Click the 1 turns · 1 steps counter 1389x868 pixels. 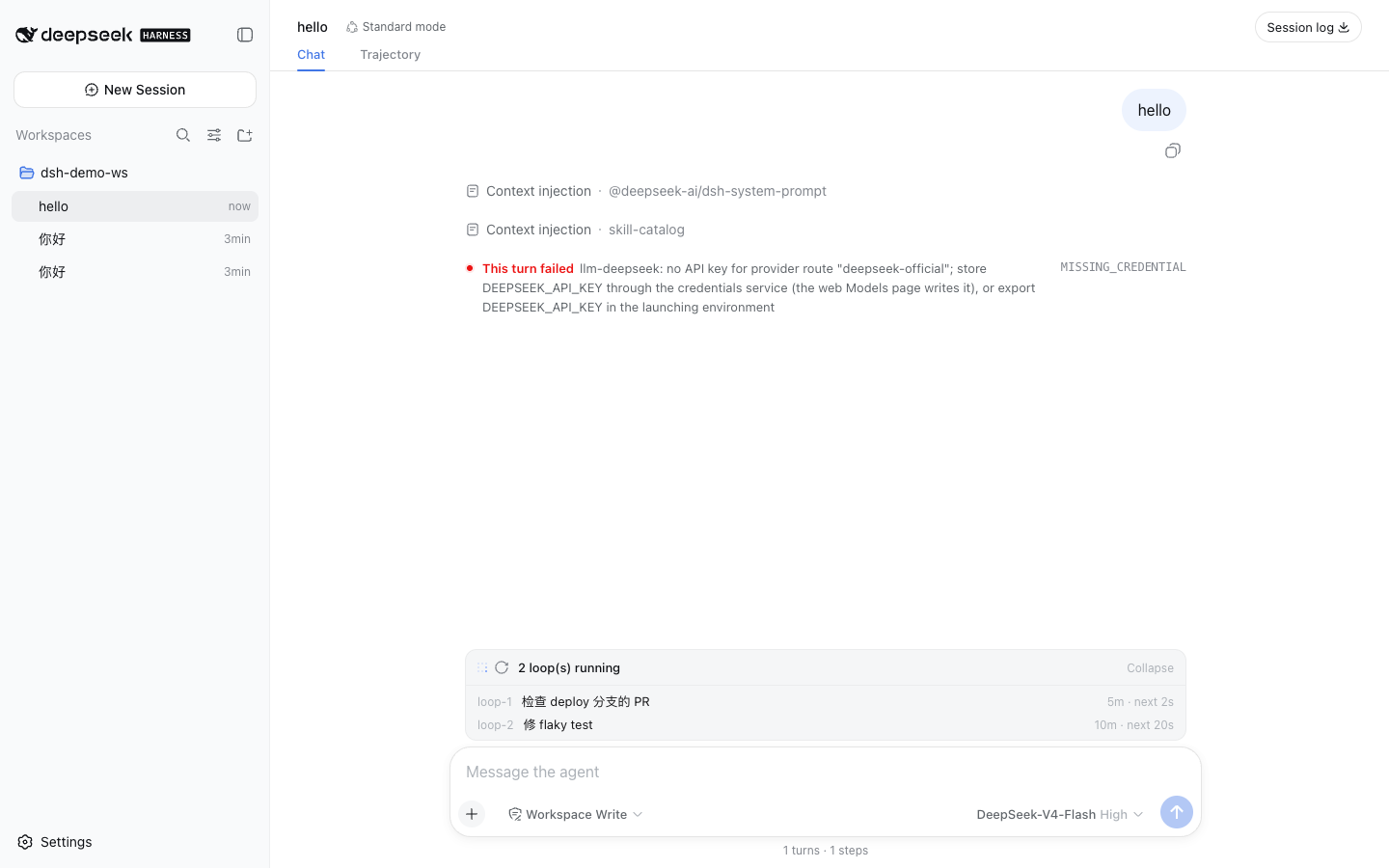(826, 851)
